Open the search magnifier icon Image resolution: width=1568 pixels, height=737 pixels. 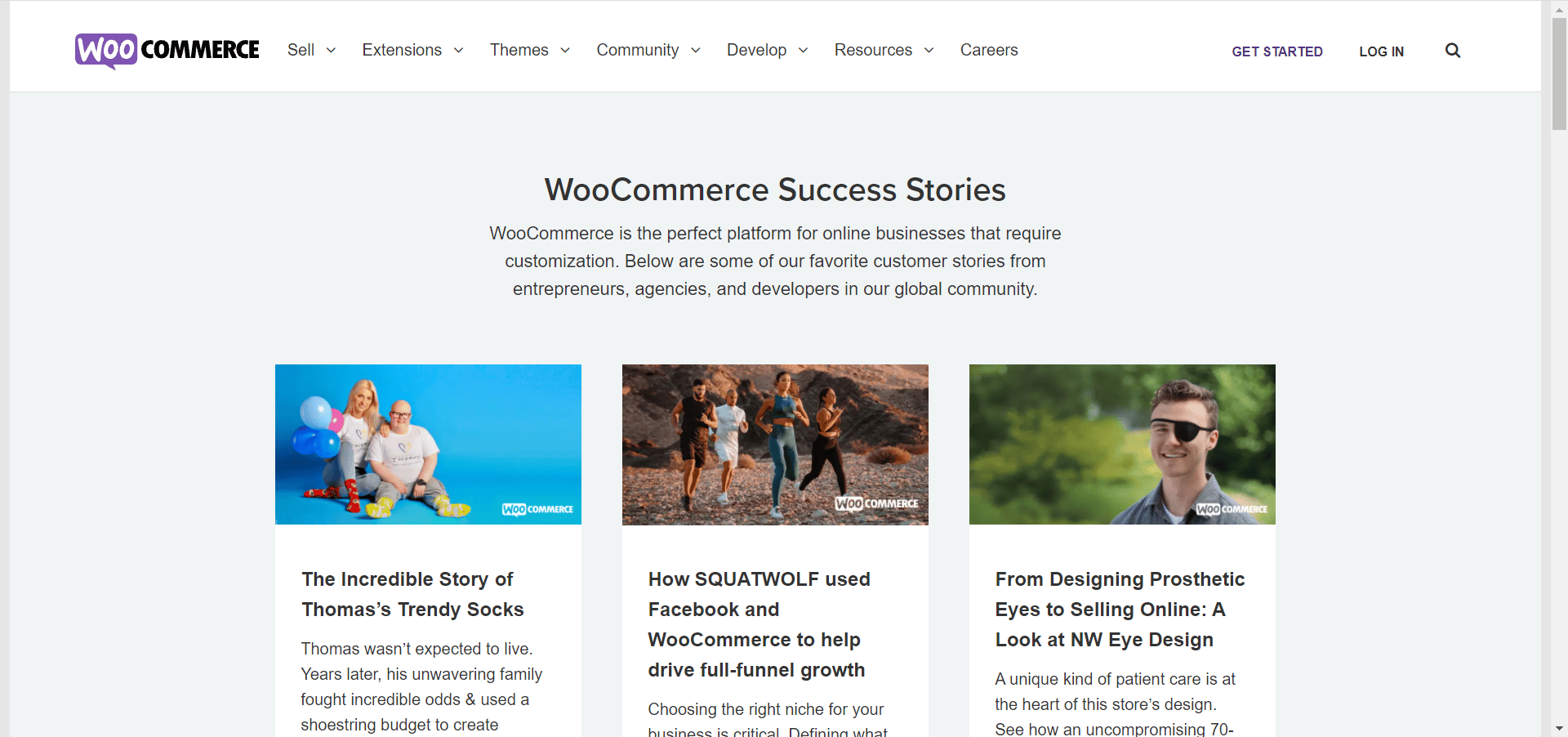[1453, 51]
